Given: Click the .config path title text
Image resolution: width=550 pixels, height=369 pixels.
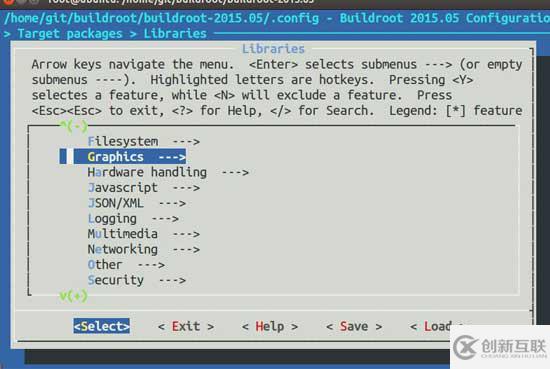Looking at the screenshot, I should coord(161,18).
